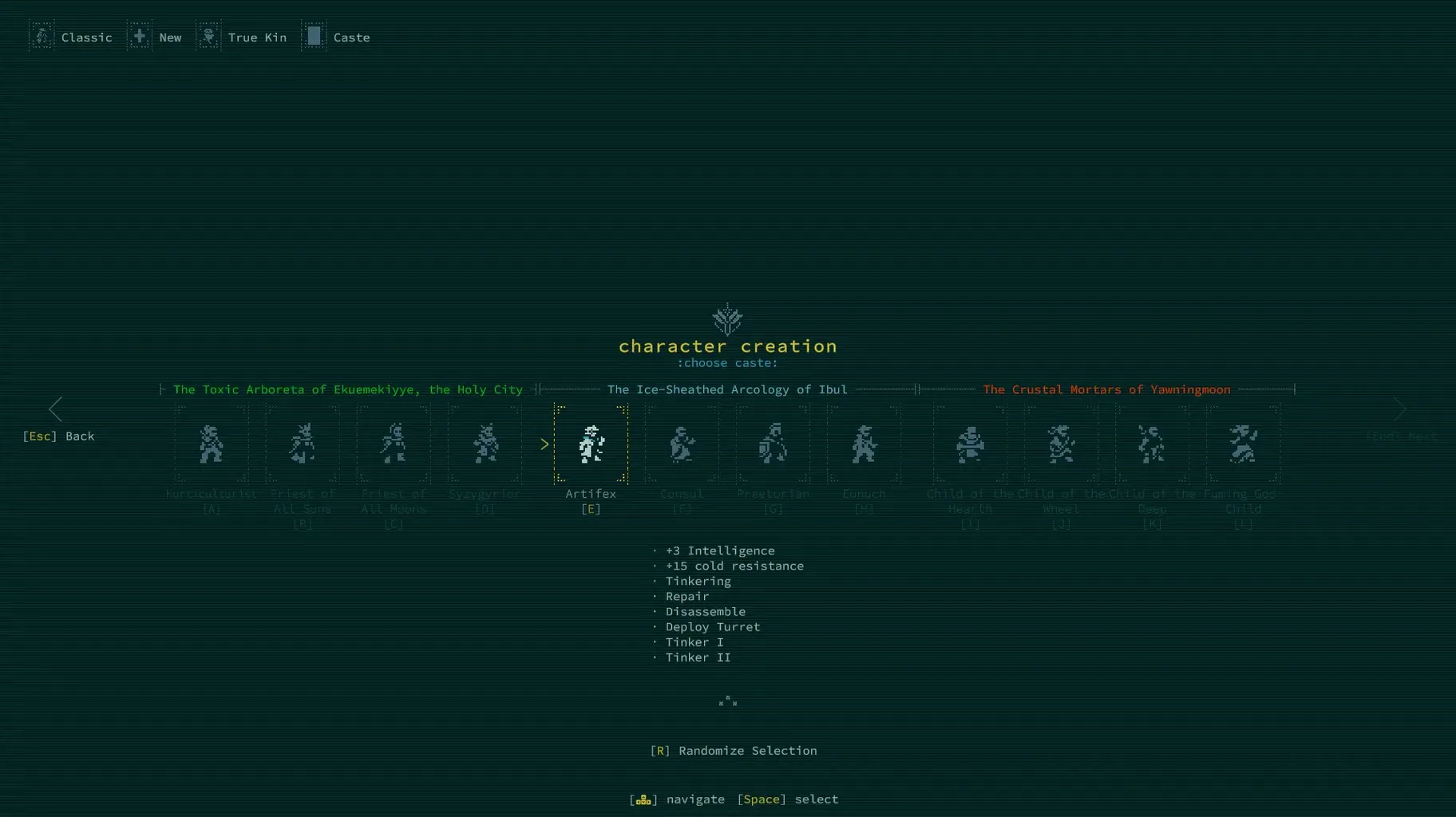
Task: Click the 'Disassemble' skill line
Action: [x=706, y=611]
